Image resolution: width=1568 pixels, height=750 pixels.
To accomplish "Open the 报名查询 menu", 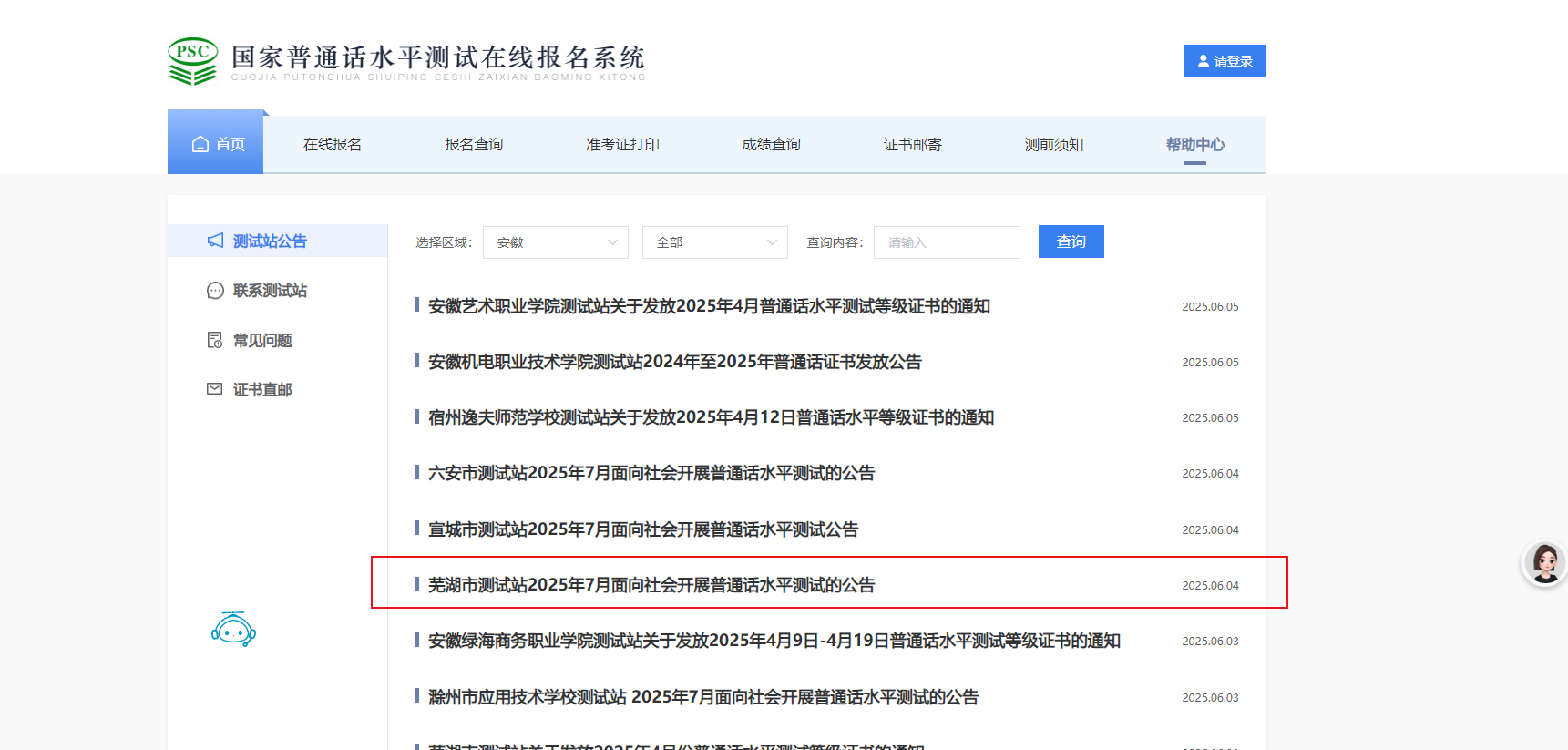I will (x=474, y=145).
